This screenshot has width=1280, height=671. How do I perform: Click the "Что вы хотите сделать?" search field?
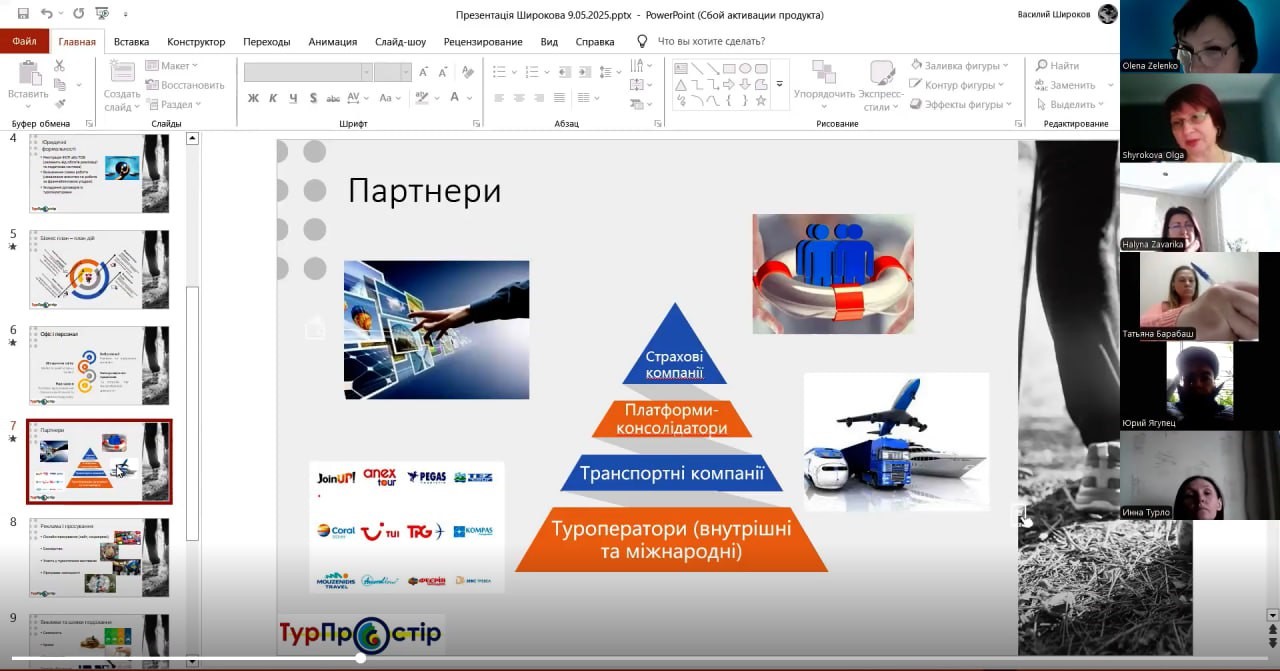(711, 41)
